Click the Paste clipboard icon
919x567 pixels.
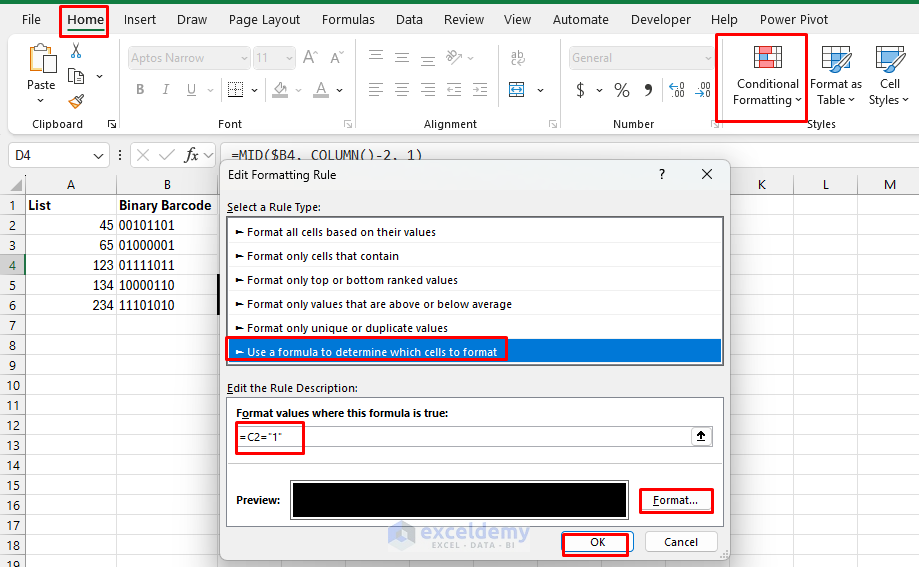[x=42, y=59]
